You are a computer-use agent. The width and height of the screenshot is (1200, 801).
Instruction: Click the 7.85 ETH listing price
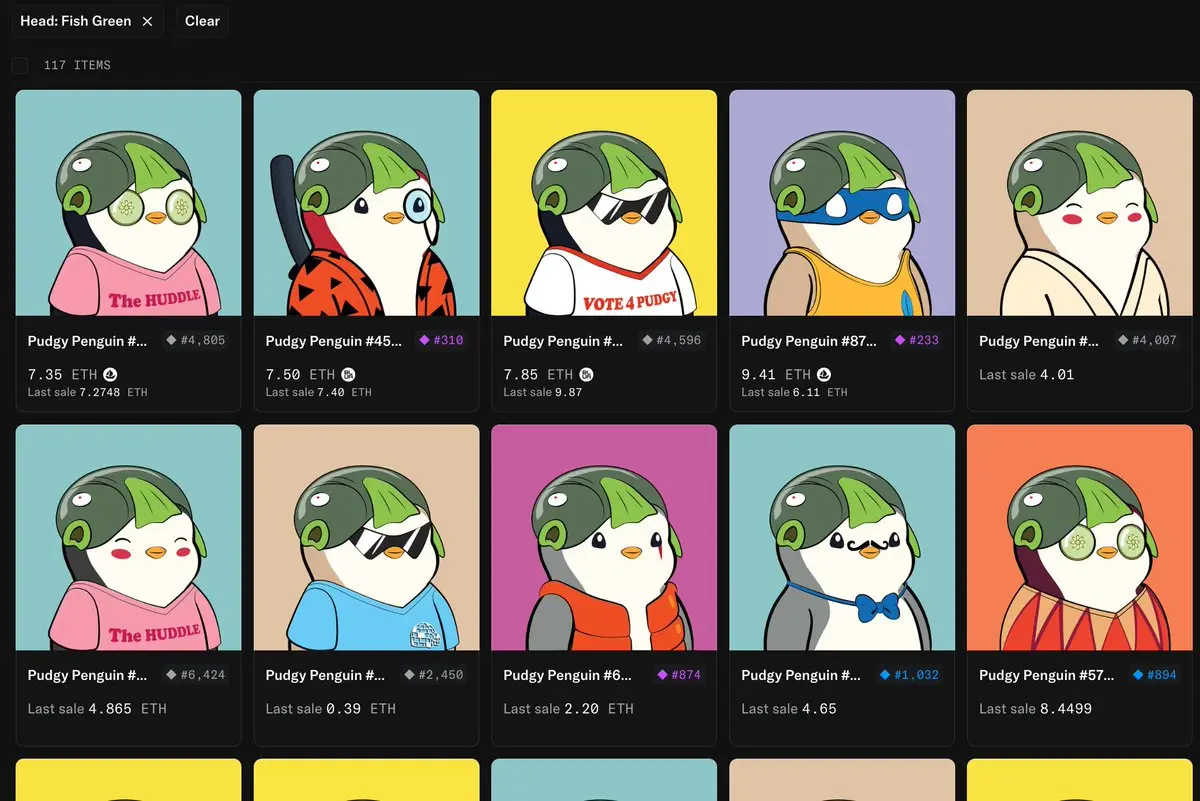point(538,374)
